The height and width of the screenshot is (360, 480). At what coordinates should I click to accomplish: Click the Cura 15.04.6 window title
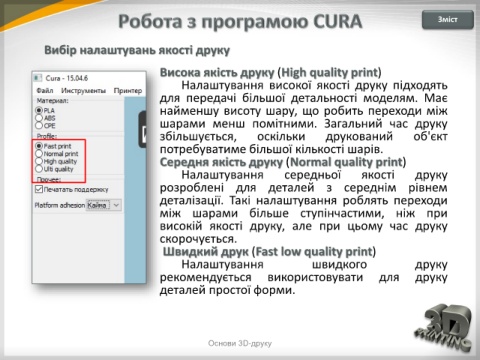pos(67,78)
